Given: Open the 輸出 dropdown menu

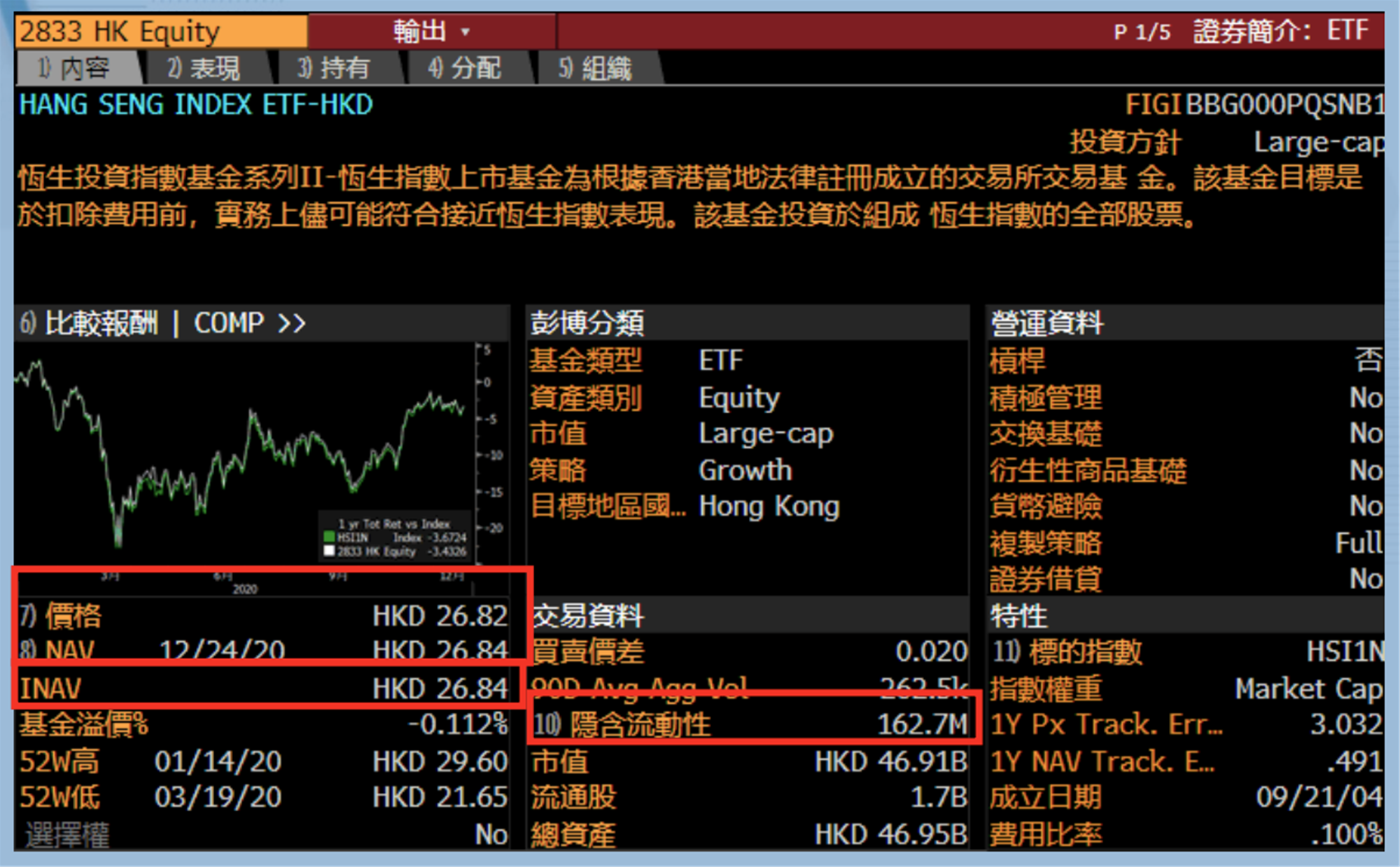Looking at the screenshot, I should coord(430,31).
